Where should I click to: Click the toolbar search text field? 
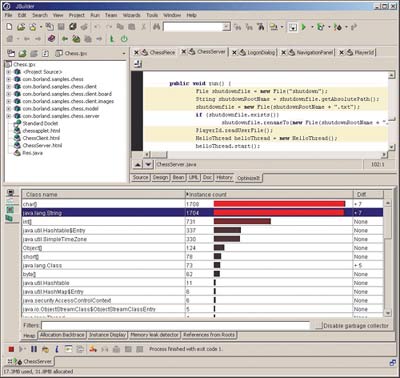coord(193,27)
